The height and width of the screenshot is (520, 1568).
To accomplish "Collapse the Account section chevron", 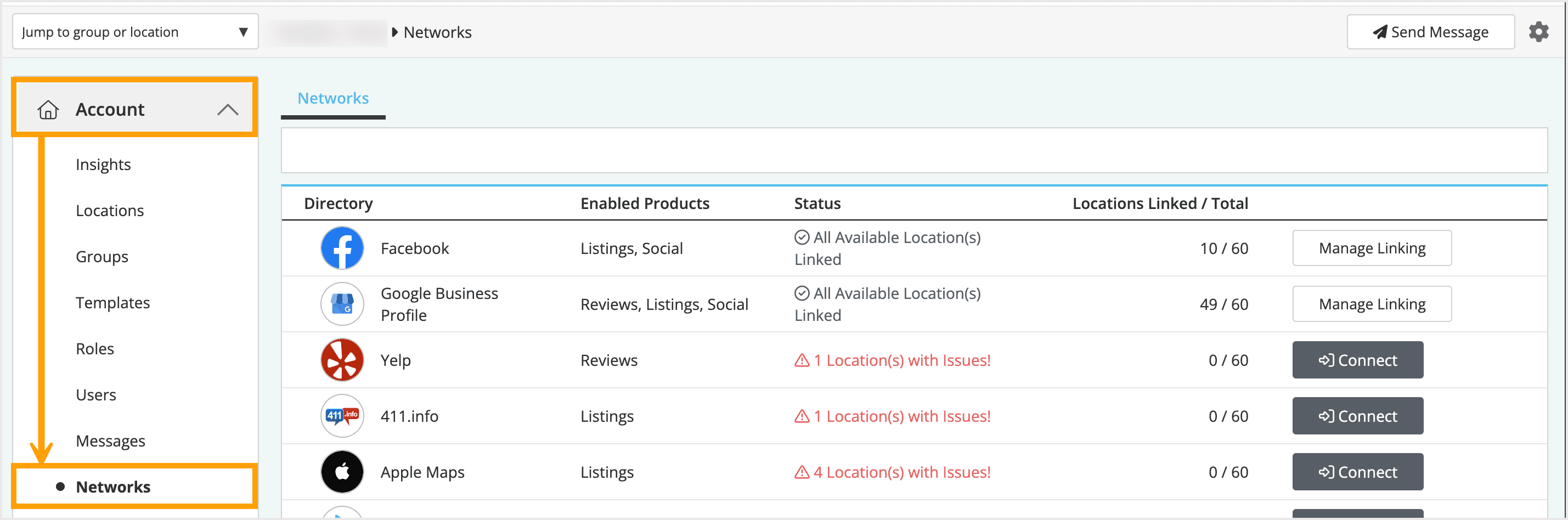I will [x=228, y=110].
